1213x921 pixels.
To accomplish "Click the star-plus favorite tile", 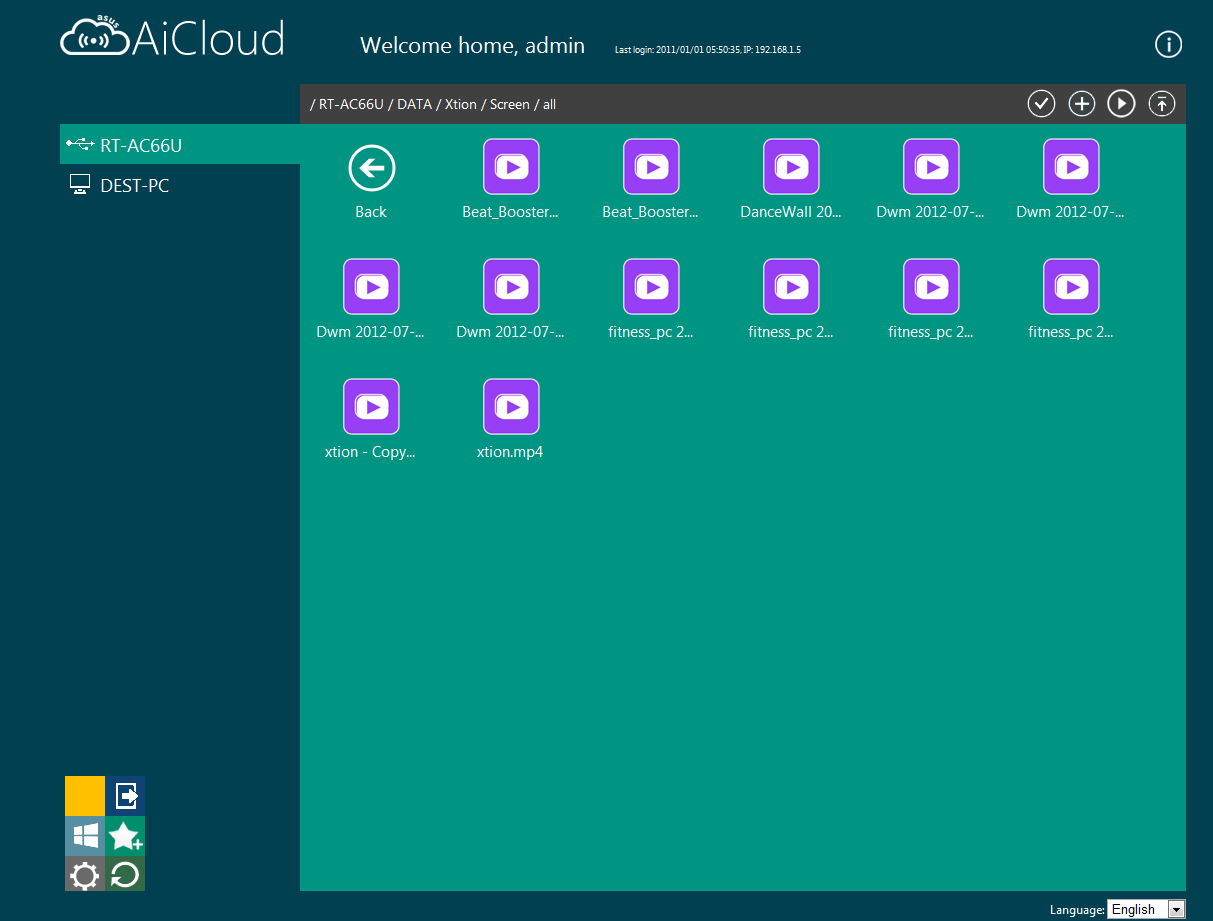I will (126, 836).
